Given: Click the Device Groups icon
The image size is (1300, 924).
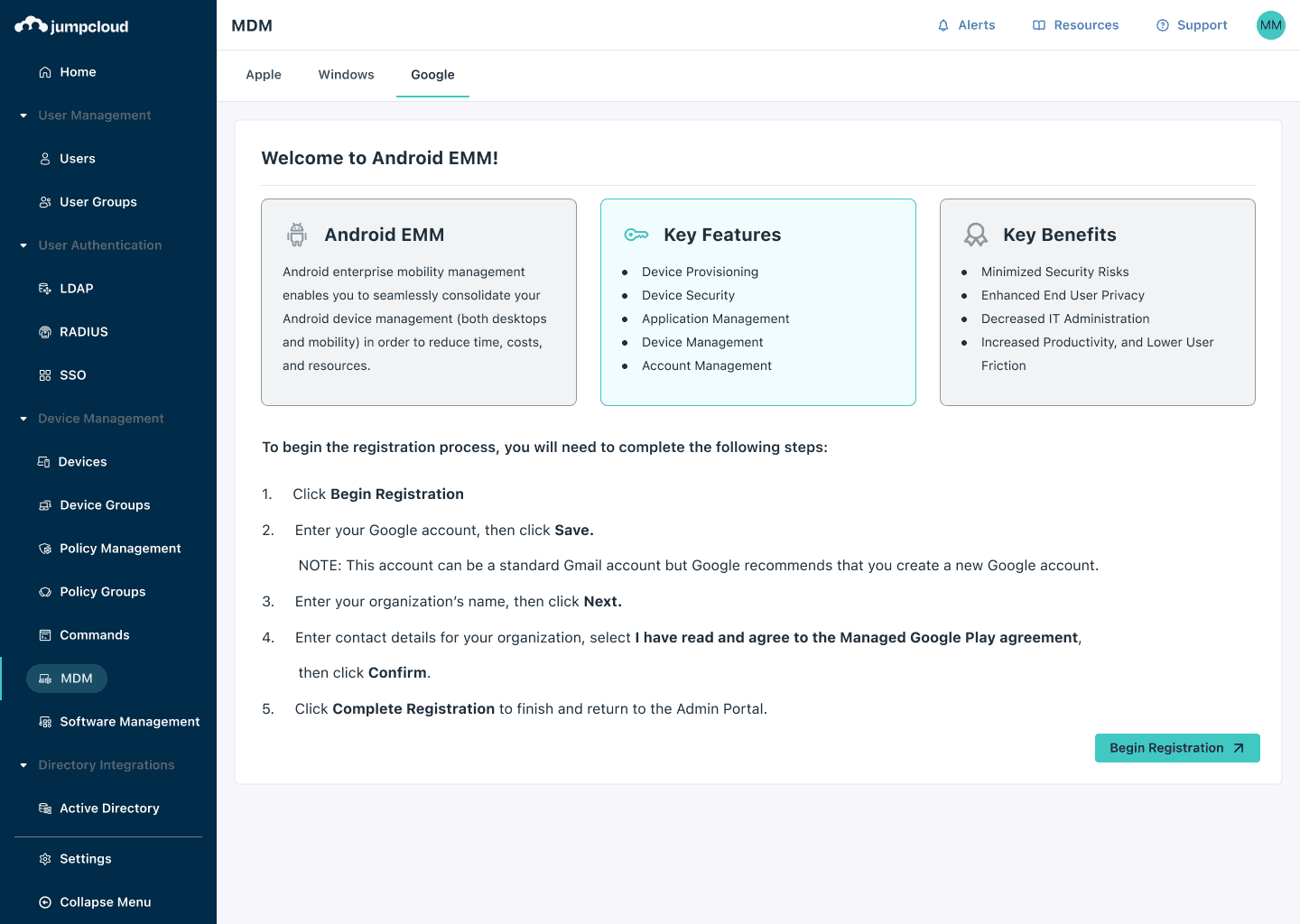Looking at the screenshot, I should [45, 505].
